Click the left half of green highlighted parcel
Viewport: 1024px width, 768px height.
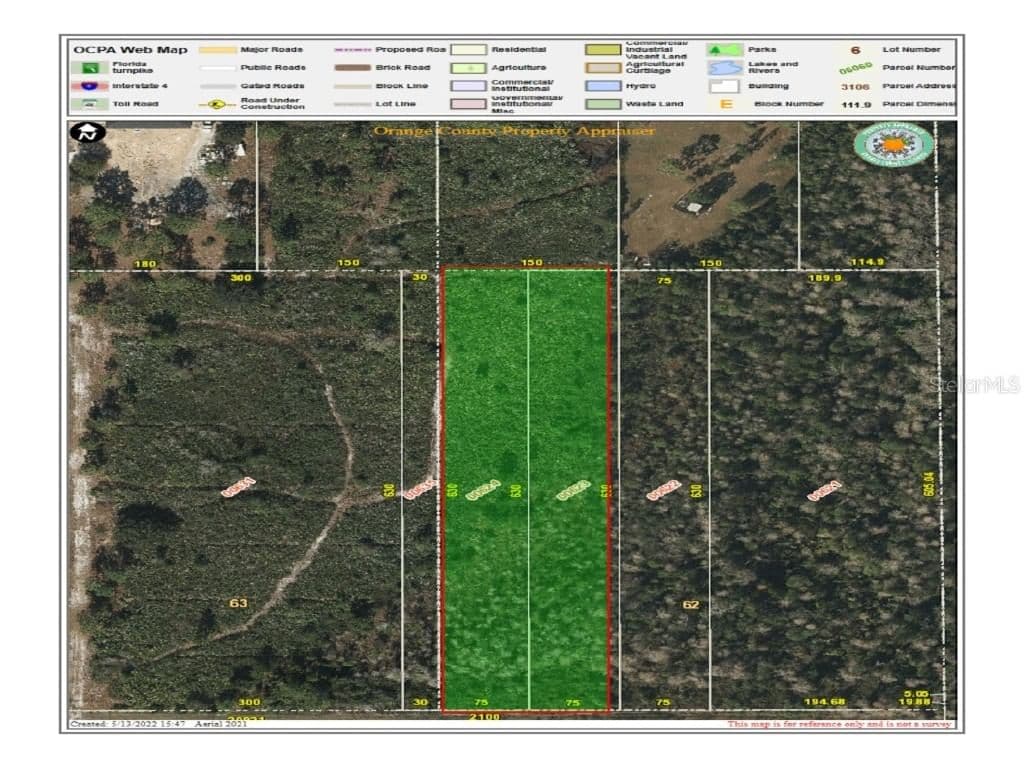pyautogui.click(x=486, y=488)
